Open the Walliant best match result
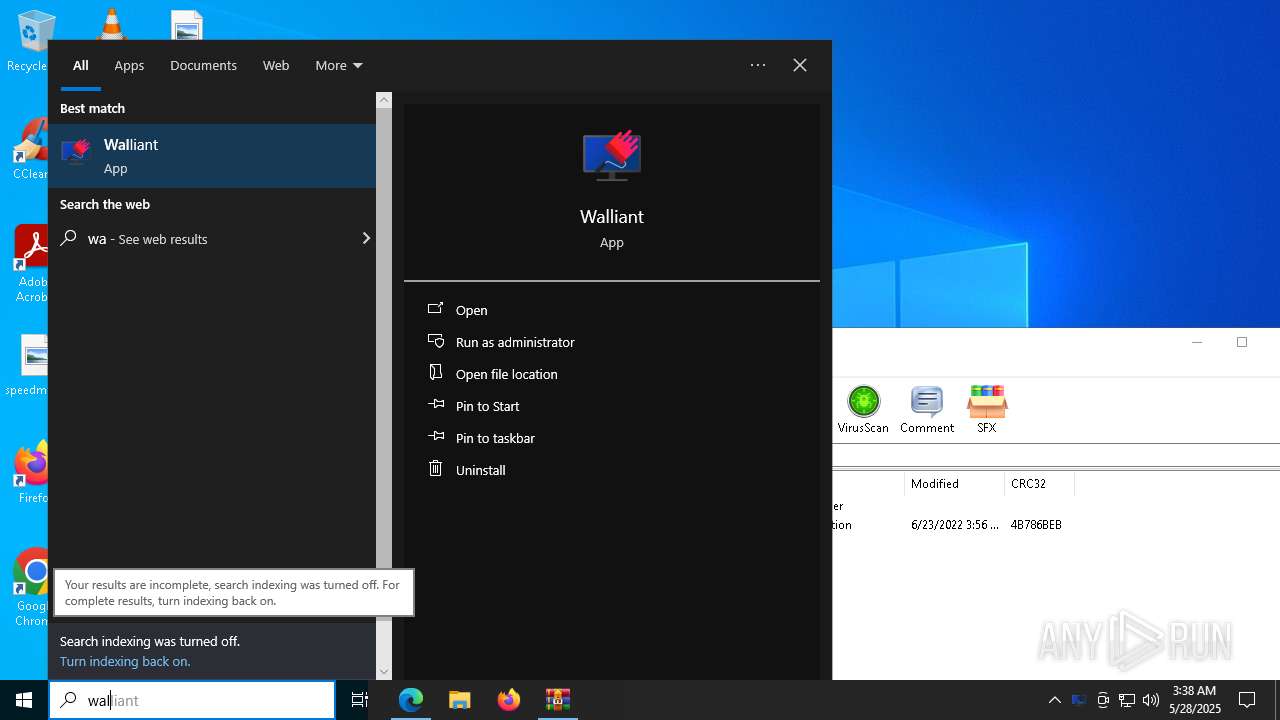The width and height of the screenshot is (1280, 720). click(212, 155)
